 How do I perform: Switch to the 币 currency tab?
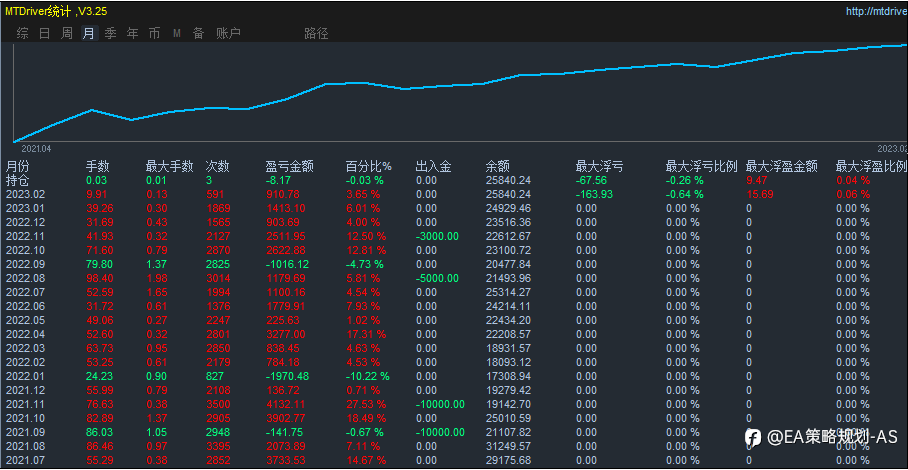coord(154,34)
